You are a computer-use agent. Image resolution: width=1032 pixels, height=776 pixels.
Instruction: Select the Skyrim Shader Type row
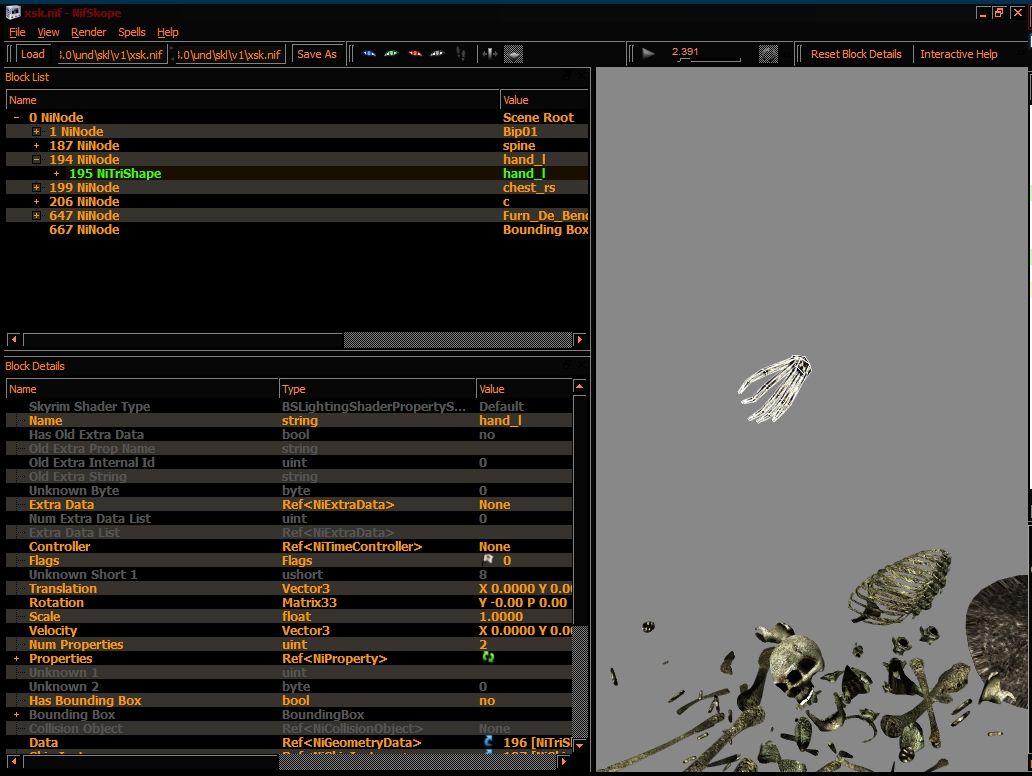pyautogui.click(x=289, y=407)
